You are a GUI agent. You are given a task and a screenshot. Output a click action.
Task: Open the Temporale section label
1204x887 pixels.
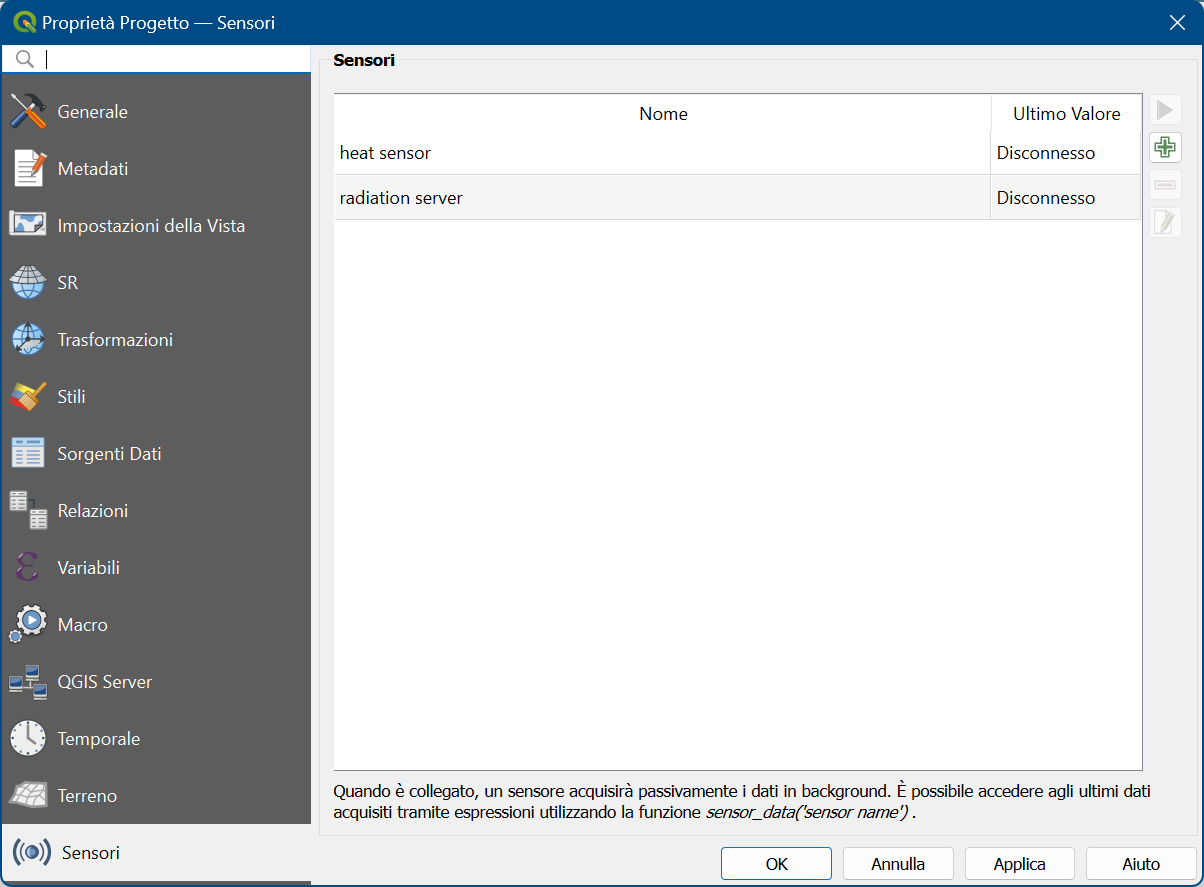coord(99,739)
